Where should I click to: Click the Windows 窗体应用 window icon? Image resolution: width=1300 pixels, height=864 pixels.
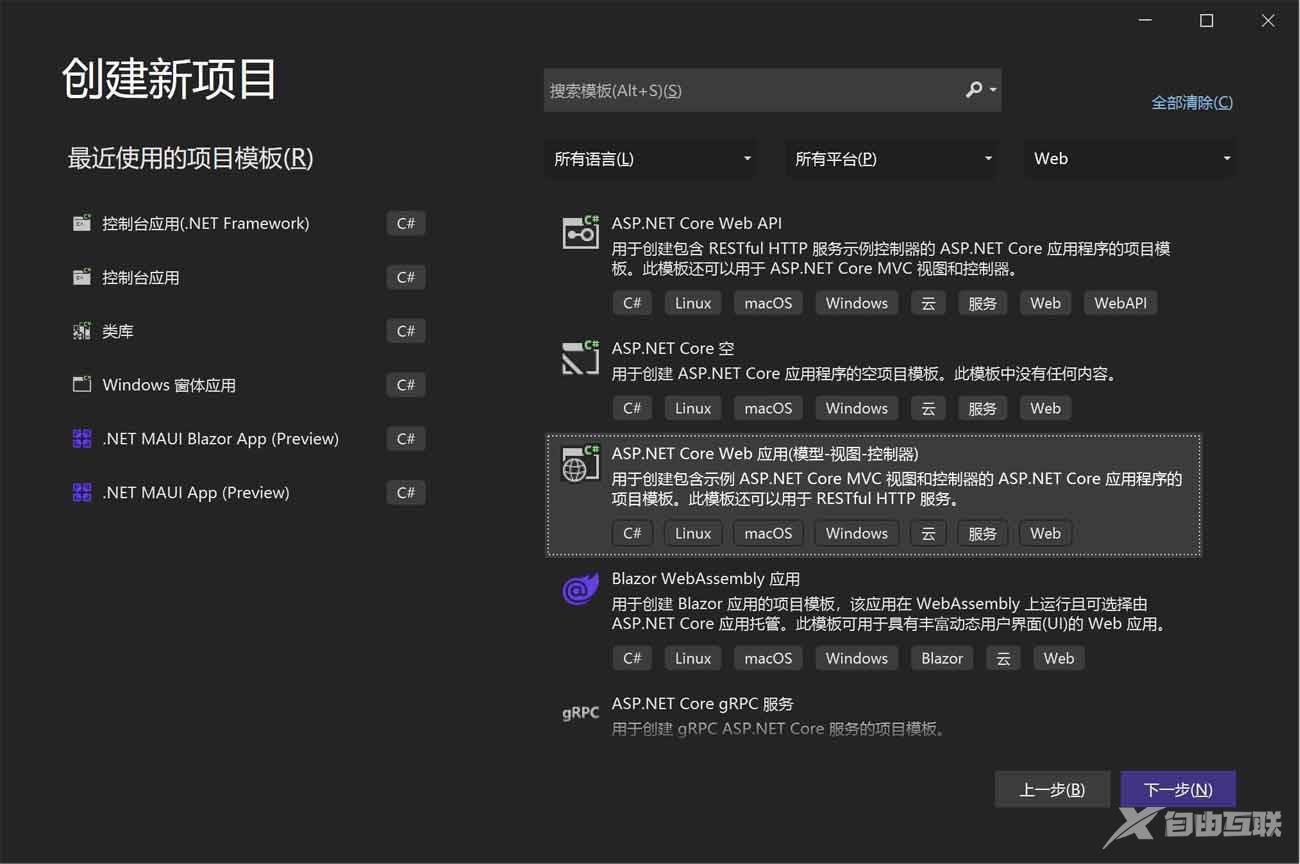82,385
